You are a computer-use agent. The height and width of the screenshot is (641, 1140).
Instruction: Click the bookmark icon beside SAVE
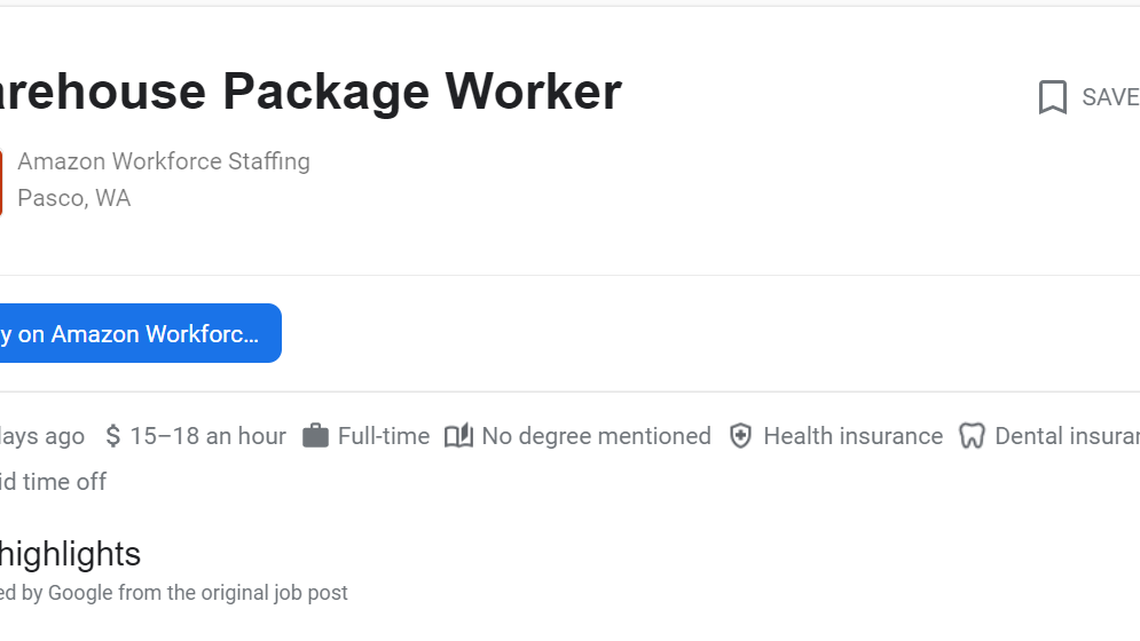[1051, 96]
